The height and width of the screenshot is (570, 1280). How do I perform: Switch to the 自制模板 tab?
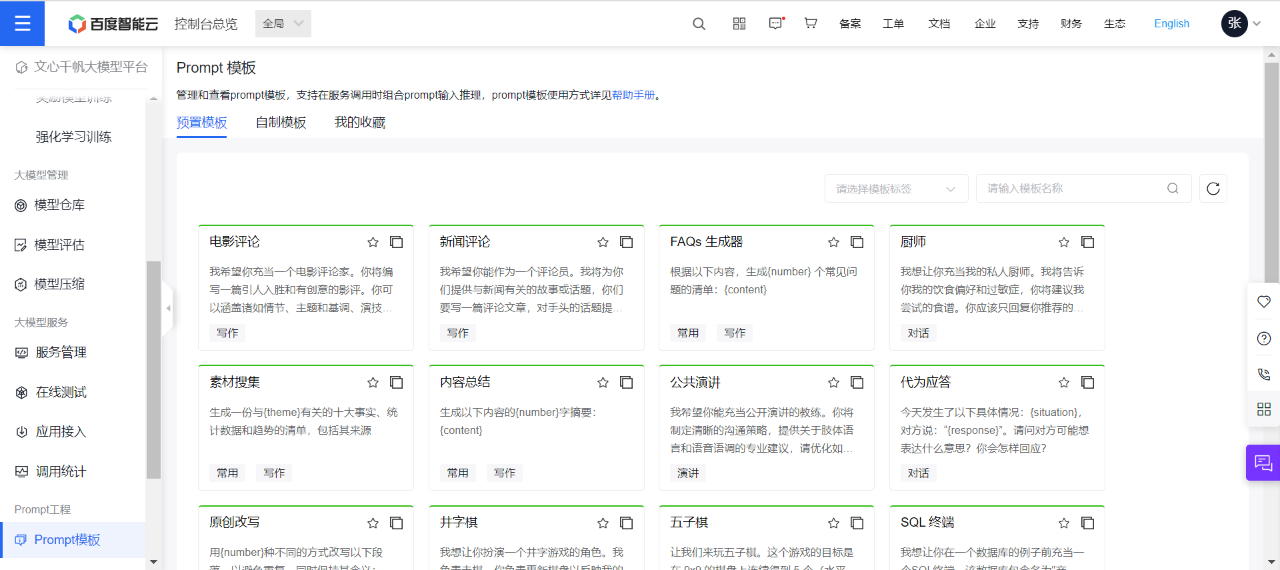click(281, 122)
